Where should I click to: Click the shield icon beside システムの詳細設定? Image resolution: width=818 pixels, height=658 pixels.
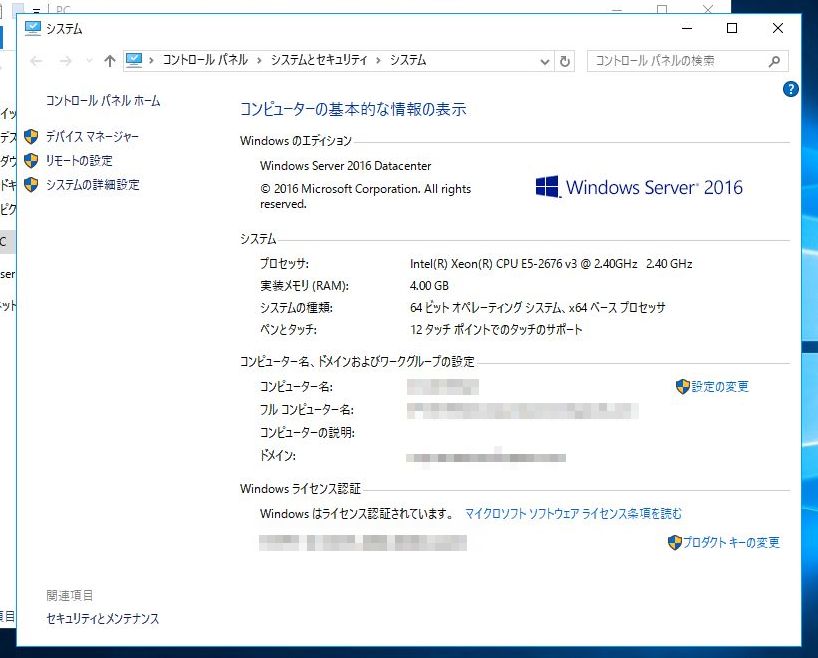pyautogui.click(x=31, y=185)
